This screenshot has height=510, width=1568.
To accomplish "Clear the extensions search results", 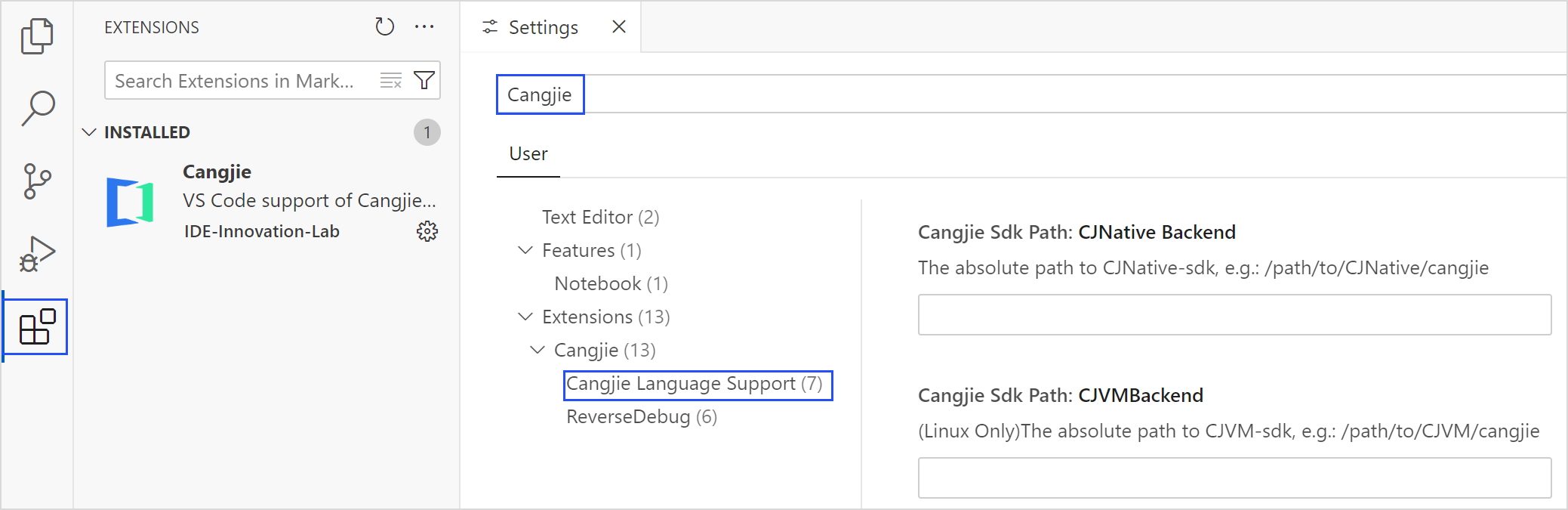I will click(390, 81).
